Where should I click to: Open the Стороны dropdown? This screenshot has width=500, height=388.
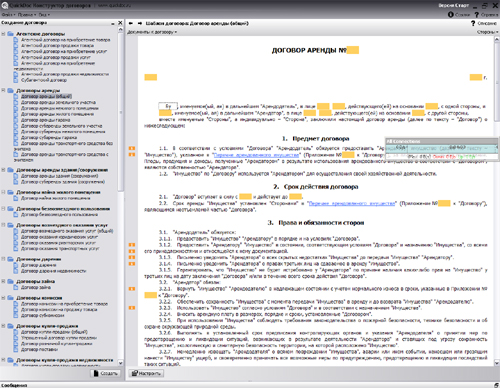coord(487,32)
